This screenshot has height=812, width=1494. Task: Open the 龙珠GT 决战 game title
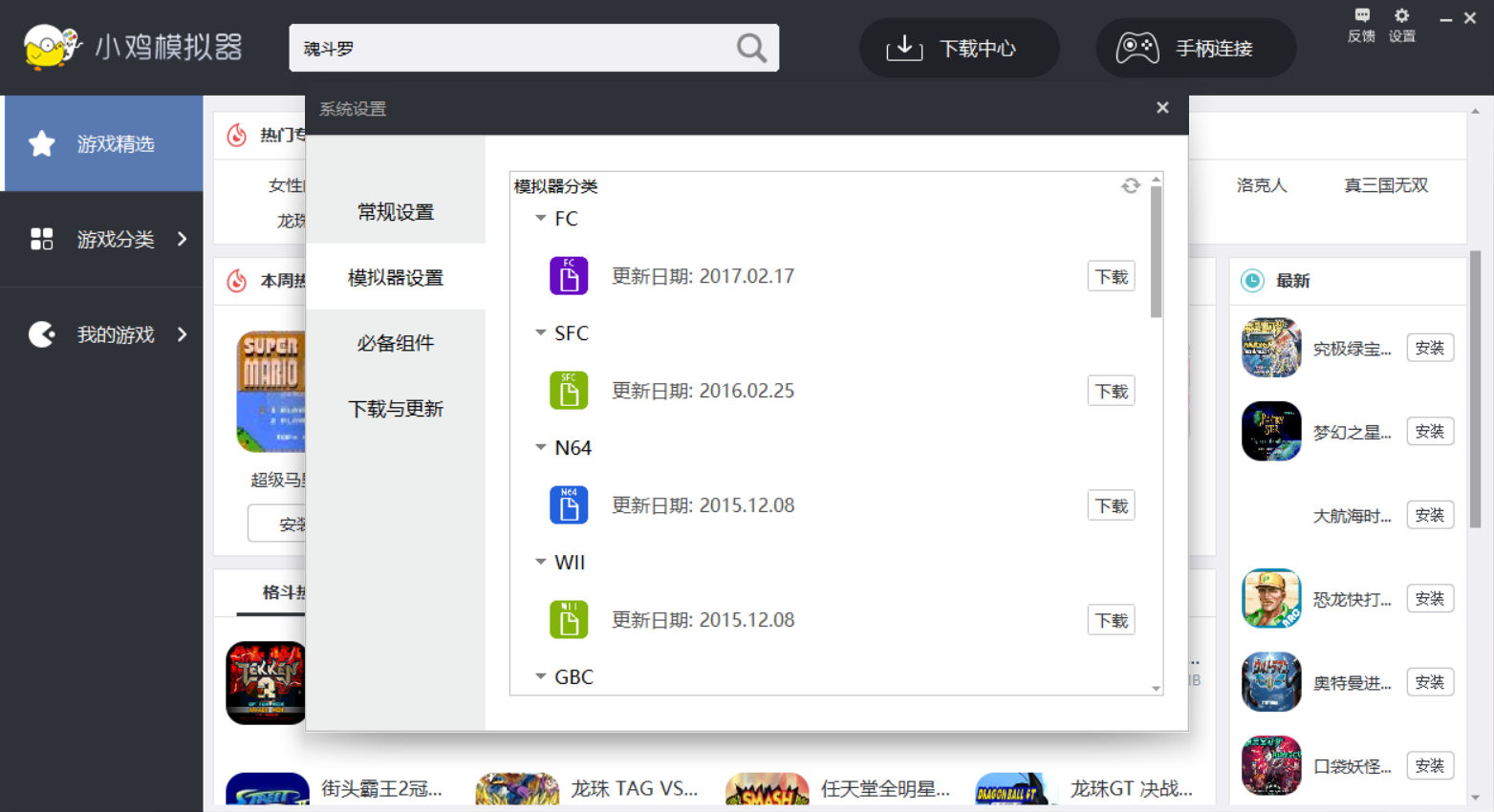pos(1131,789)
